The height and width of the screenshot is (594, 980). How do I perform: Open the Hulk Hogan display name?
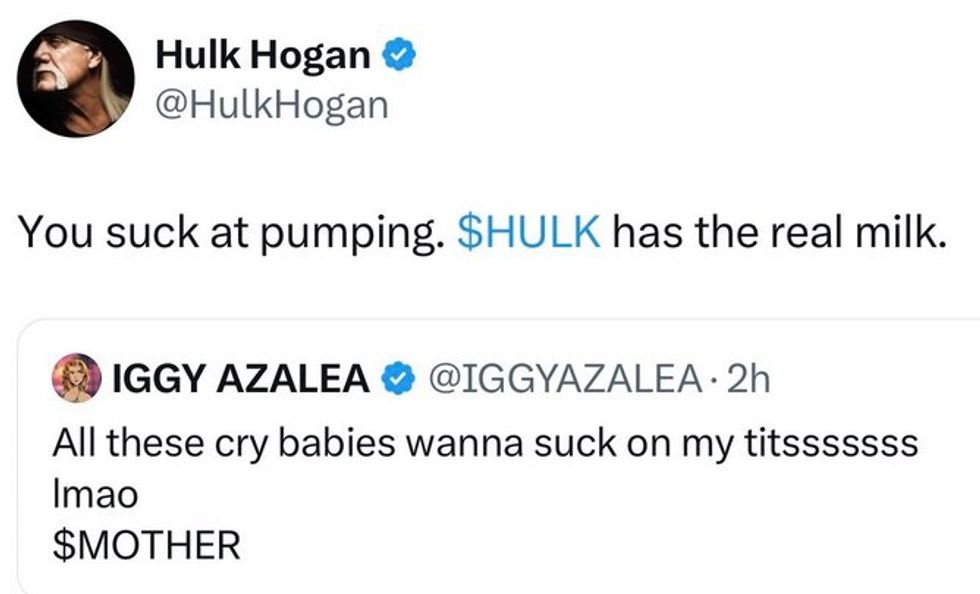pos(262,57)
